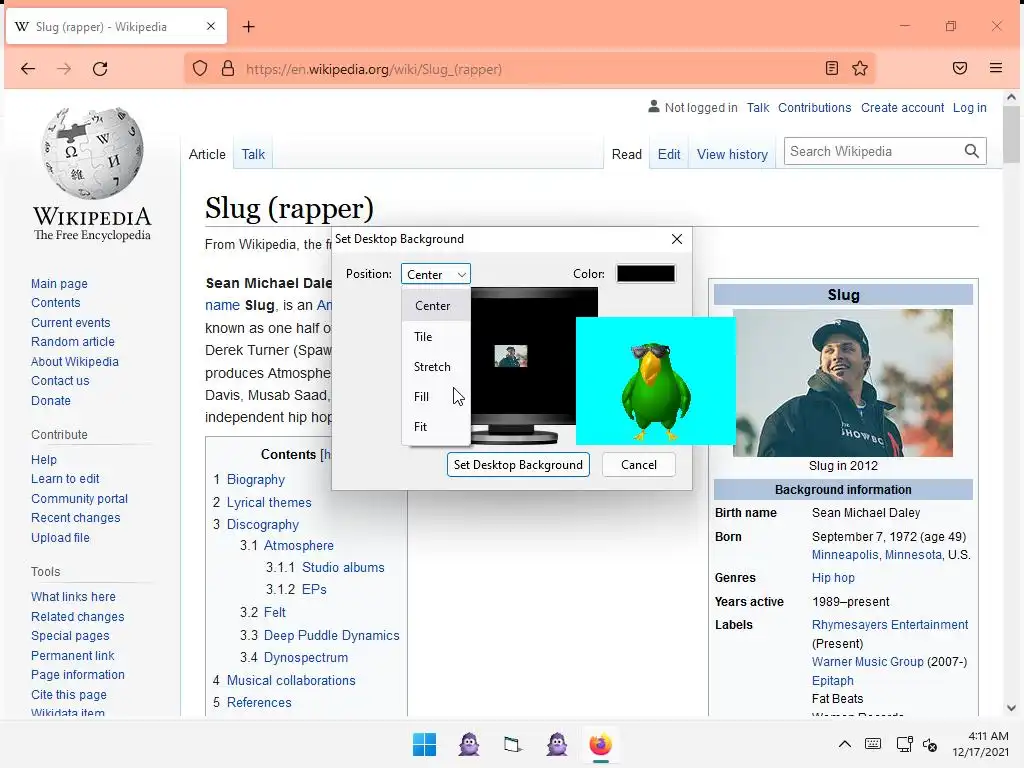Close the Set Desktop Background dialog
This screenshot has height=768, width=1024.
click(x=677, y=239)
